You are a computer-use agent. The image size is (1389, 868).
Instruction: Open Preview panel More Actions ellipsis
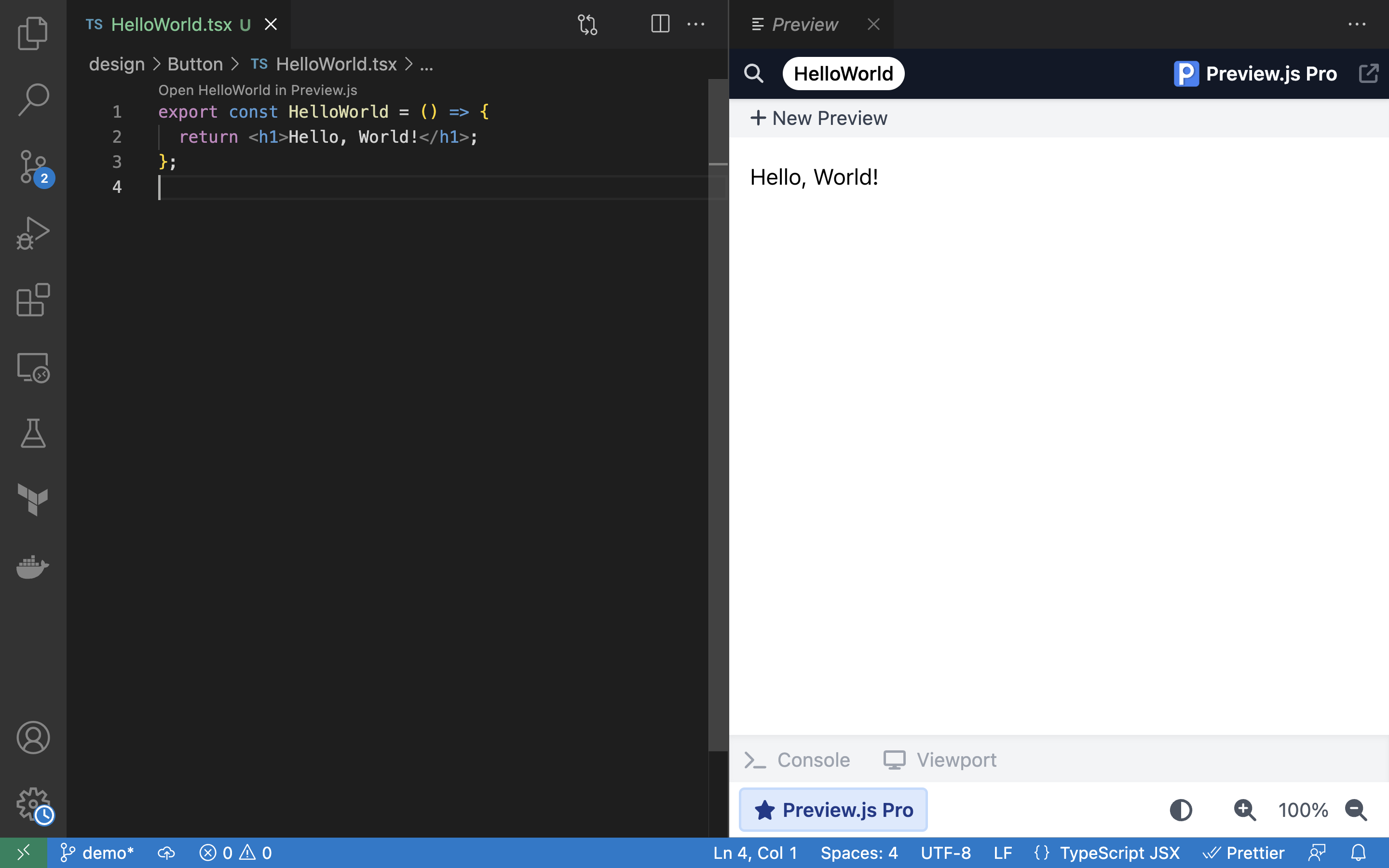click(x=1357, y=24)
